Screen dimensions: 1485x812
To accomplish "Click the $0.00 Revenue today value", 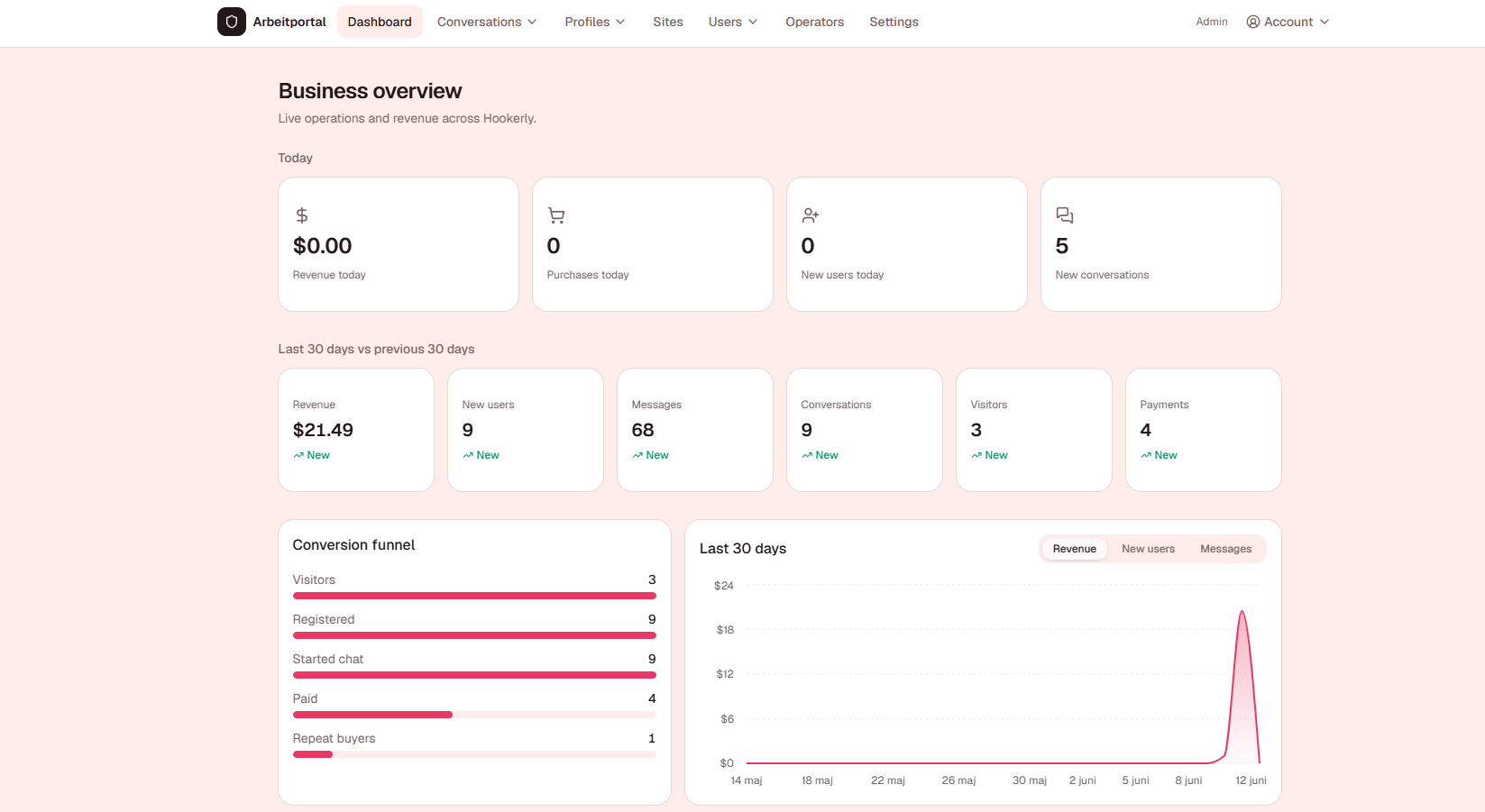I will click(323, 246).
